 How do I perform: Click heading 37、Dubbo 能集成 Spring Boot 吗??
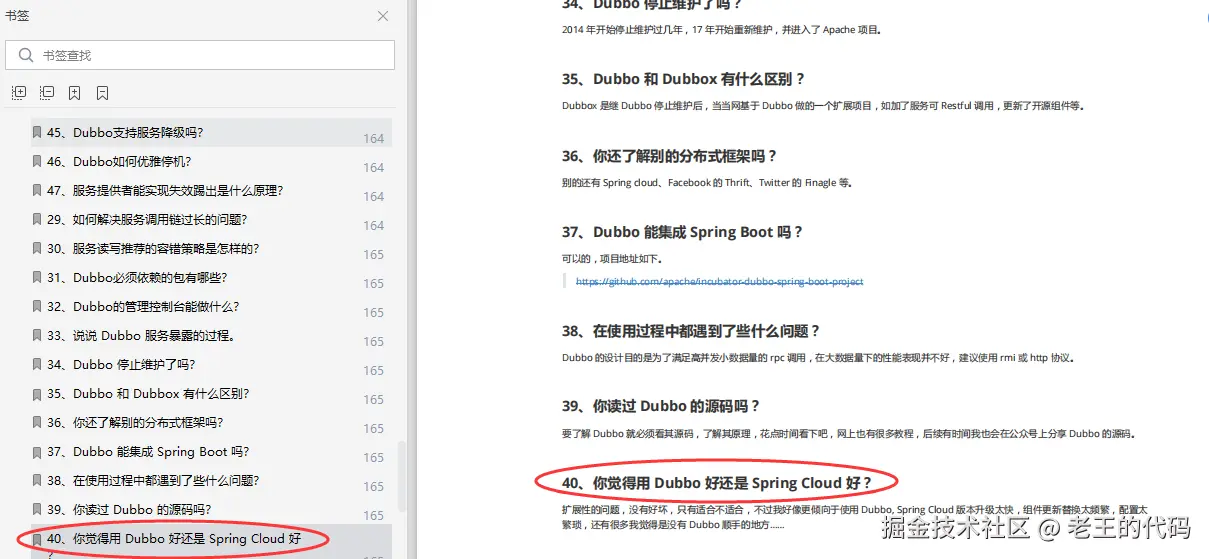pyautogui.click(x=682, y=232)
